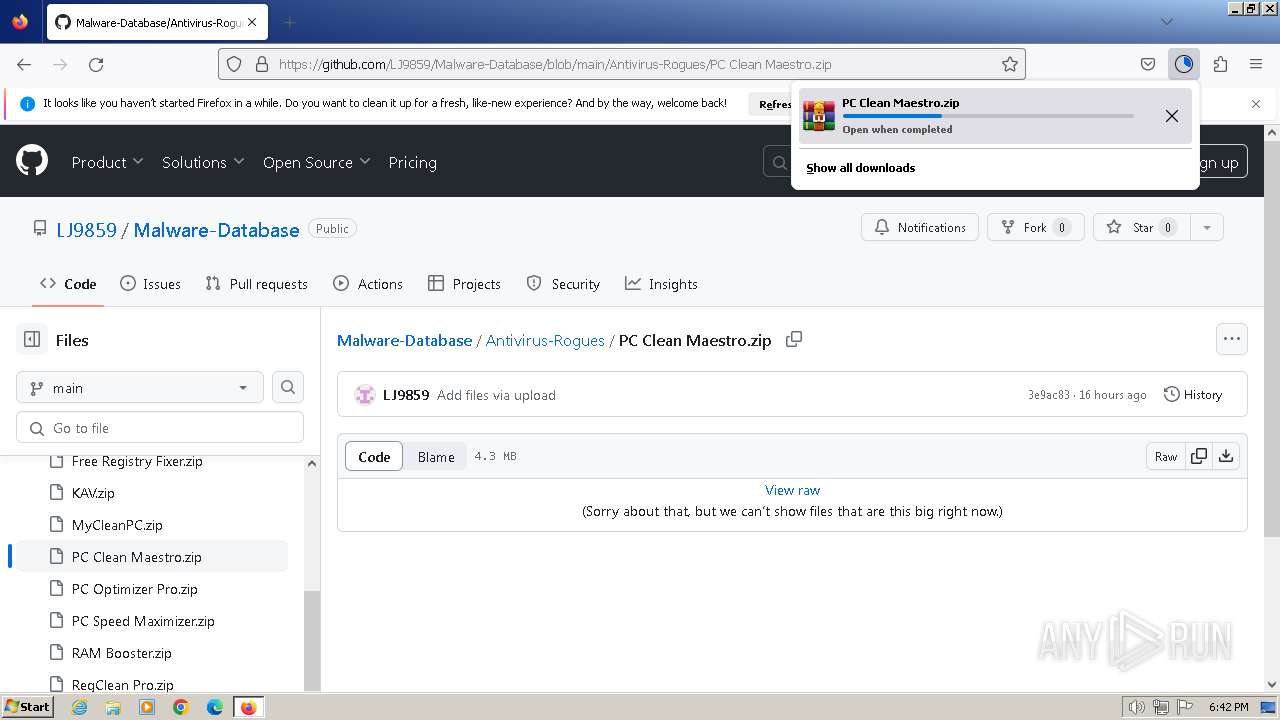
Task: Switch to the Issues tab
Action: (x=150, y=284)
